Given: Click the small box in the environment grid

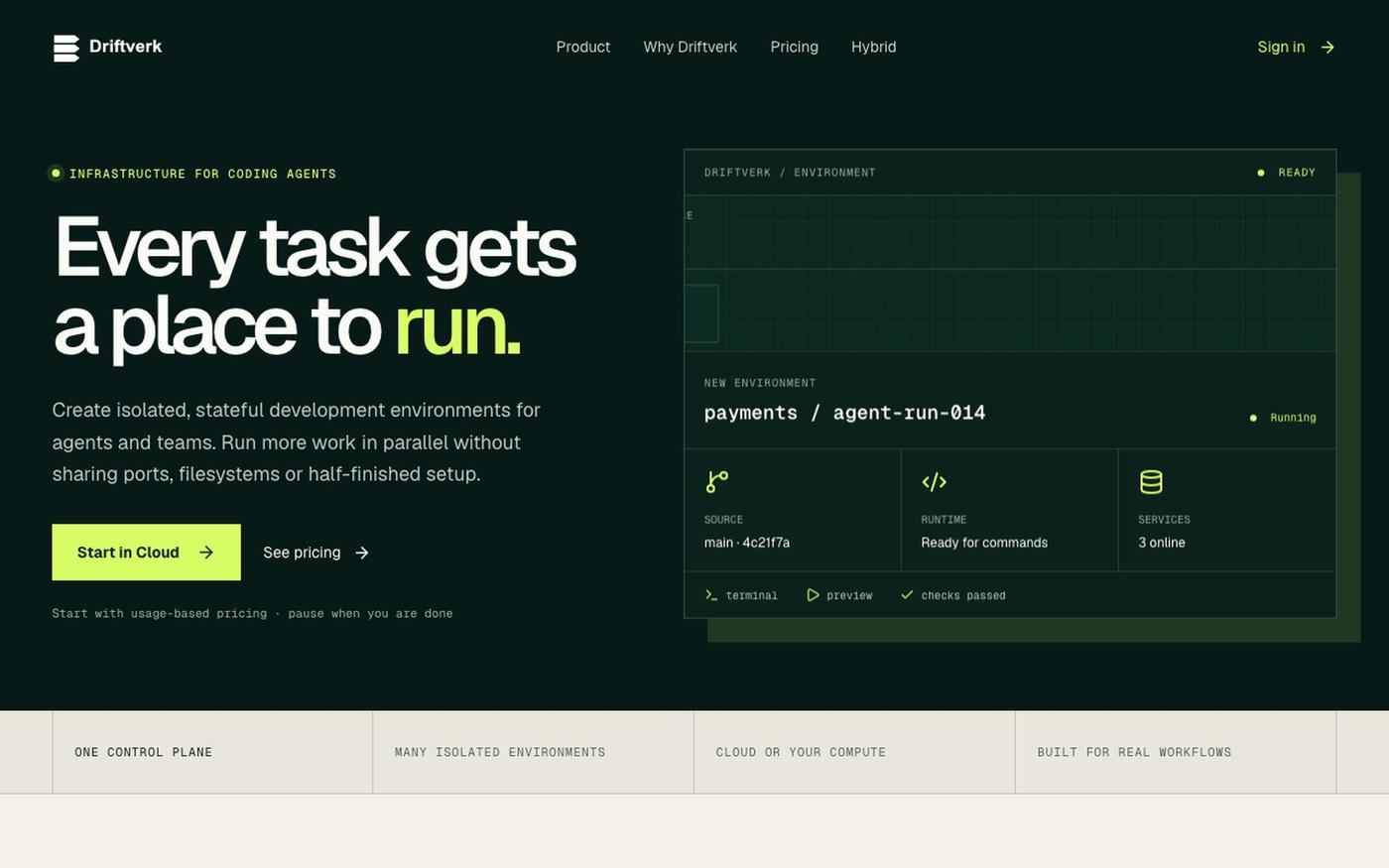Looking at the screenshot, I should point(701,313).
